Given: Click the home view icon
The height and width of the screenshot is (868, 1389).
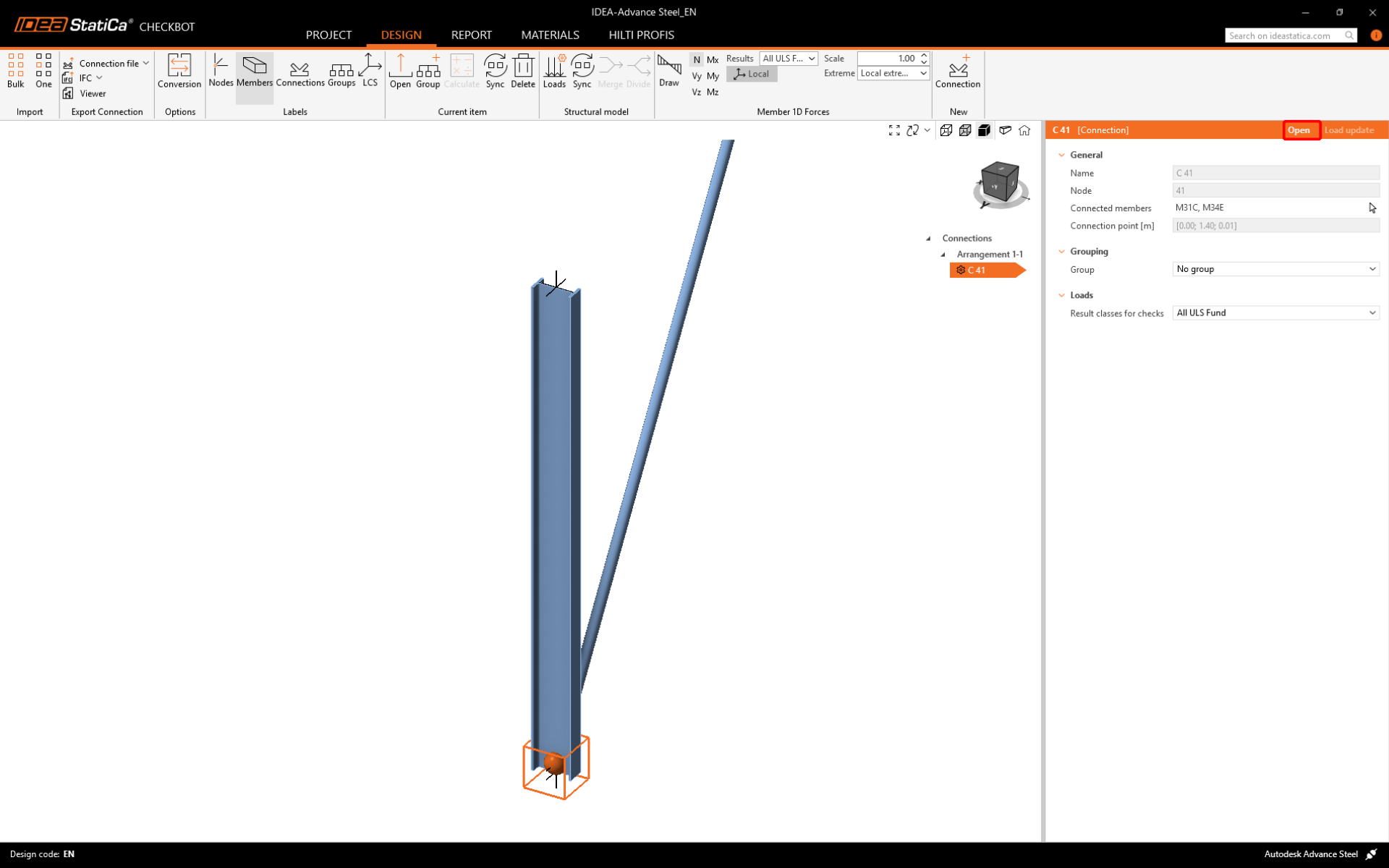Looking at the screenshot, I should click(1024, 130).
